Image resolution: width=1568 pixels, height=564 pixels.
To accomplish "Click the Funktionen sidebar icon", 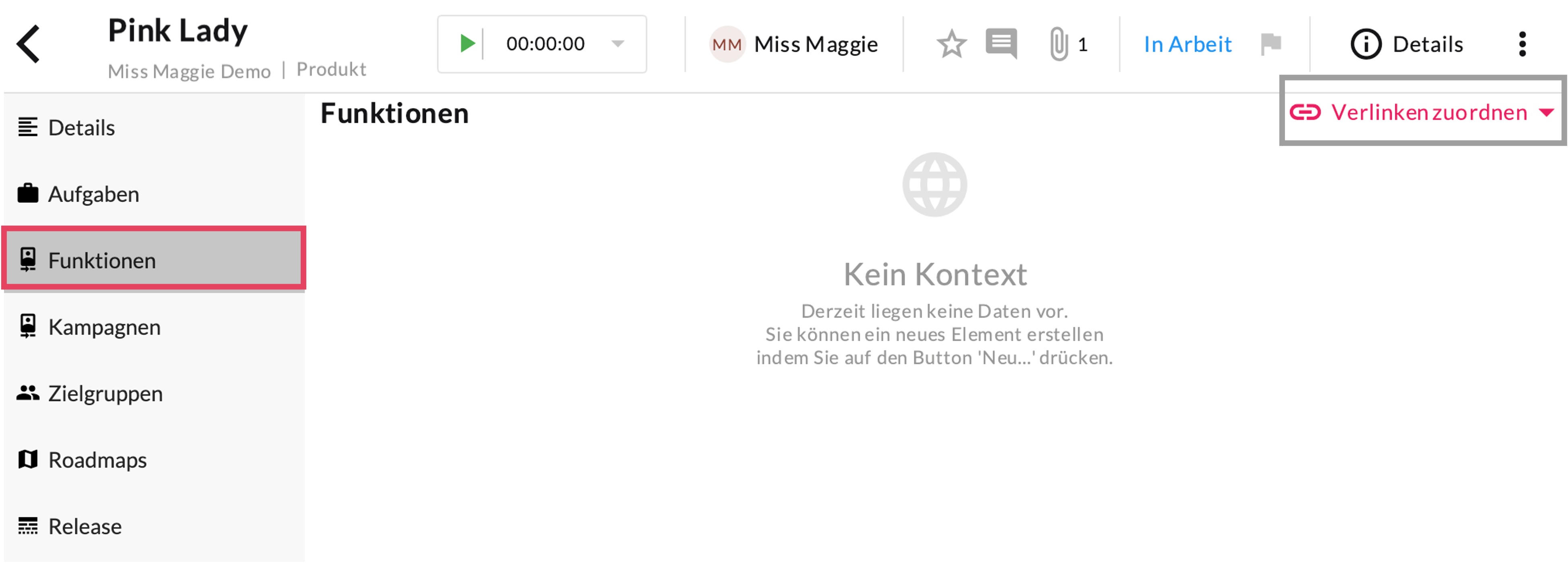I will click(x=28, y=260).
